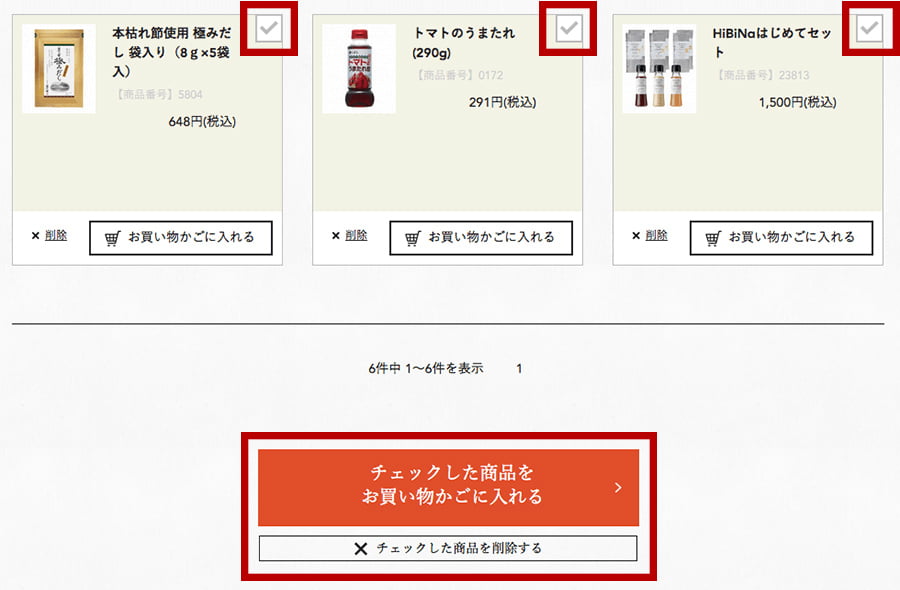Screen dimensions: 900x590
Task: Open 削除 link for HiBiNaはじめてセット
Action: 656,235
